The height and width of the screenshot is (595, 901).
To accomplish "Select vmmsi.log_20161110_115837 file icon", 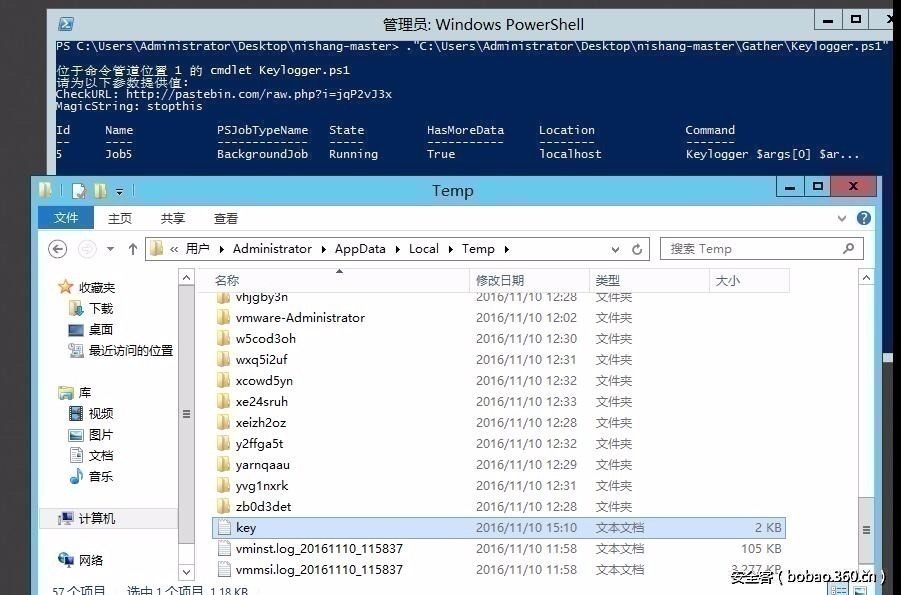I will pos(224,570).
